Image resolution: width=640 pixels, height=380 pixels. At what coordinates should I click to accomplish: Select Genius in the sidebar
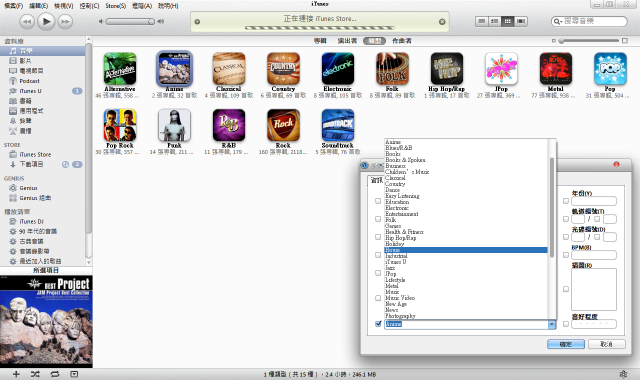[x=28, y=188]
